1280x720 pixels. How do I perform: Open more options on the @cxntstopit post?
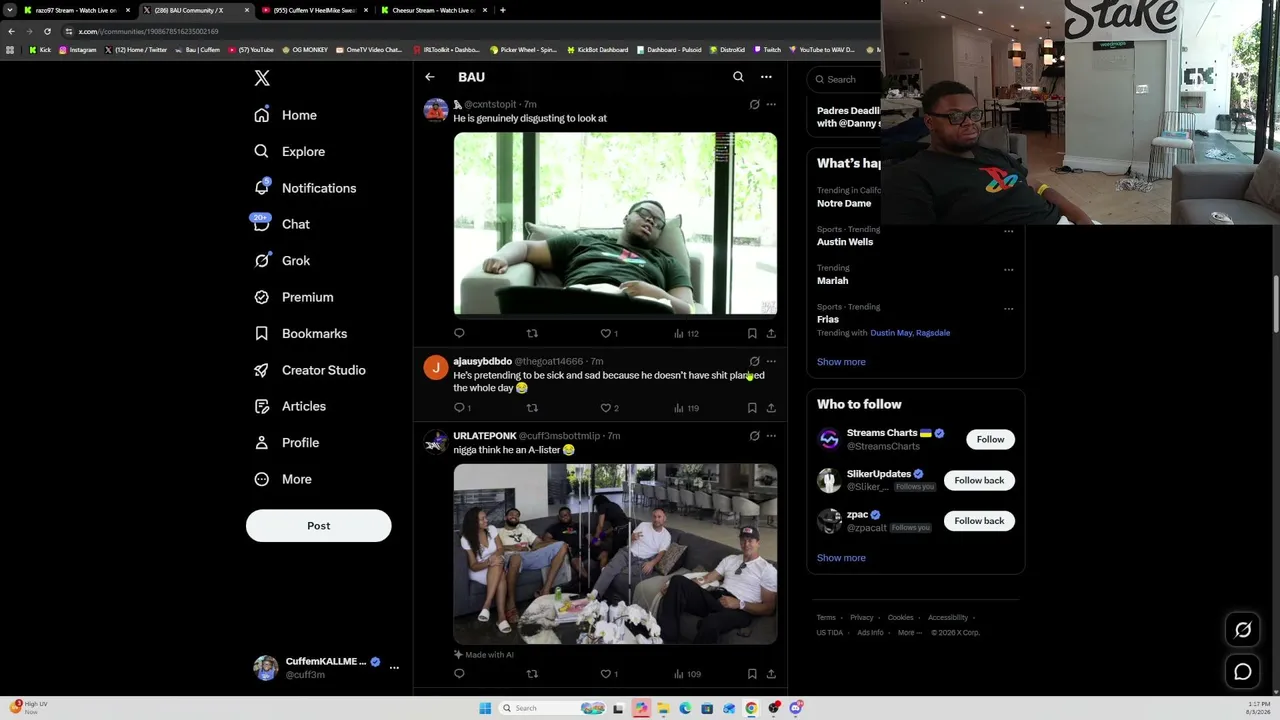771,104
